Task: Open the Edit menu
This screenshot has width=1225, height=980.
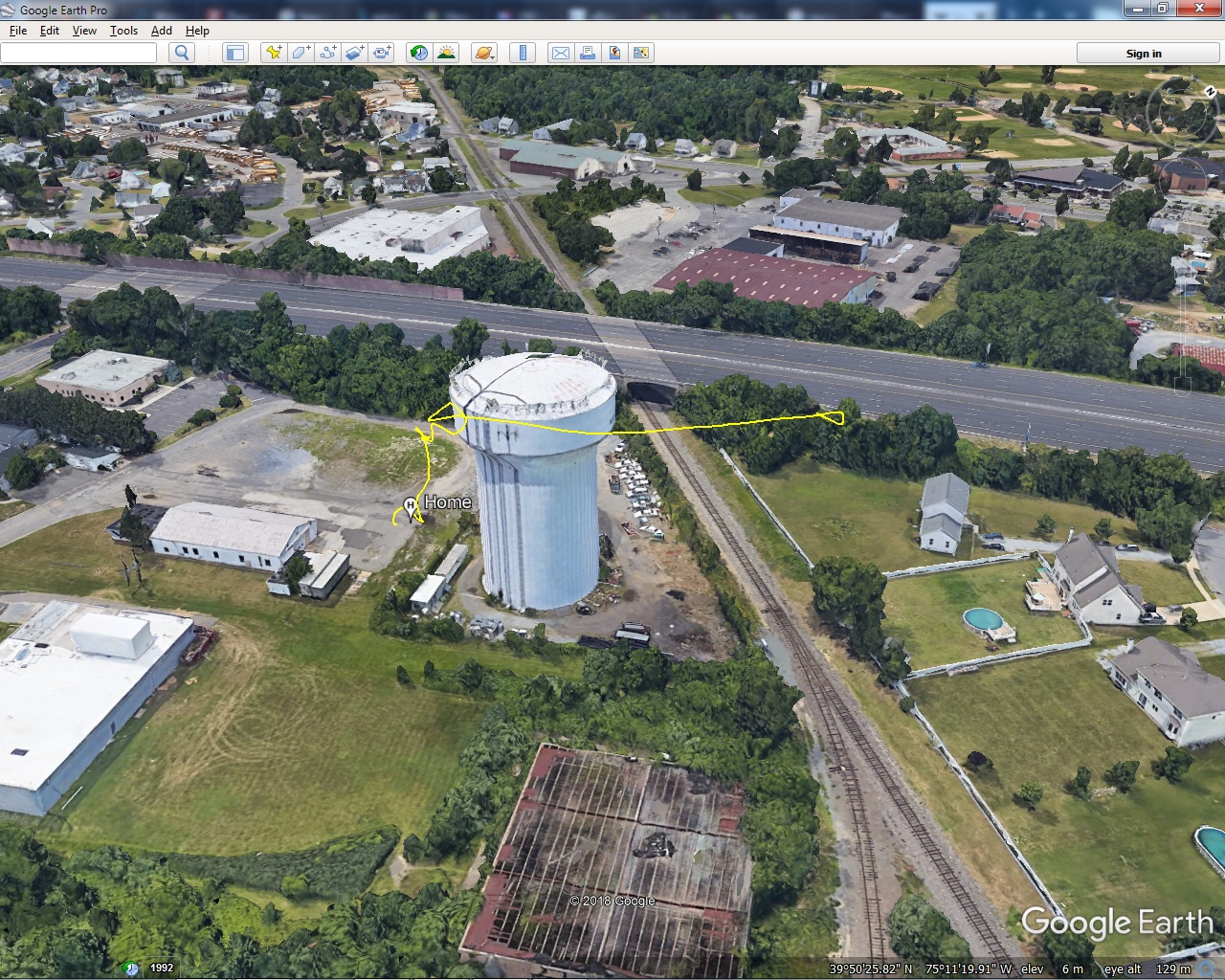Action: click(x=50, y=30)
